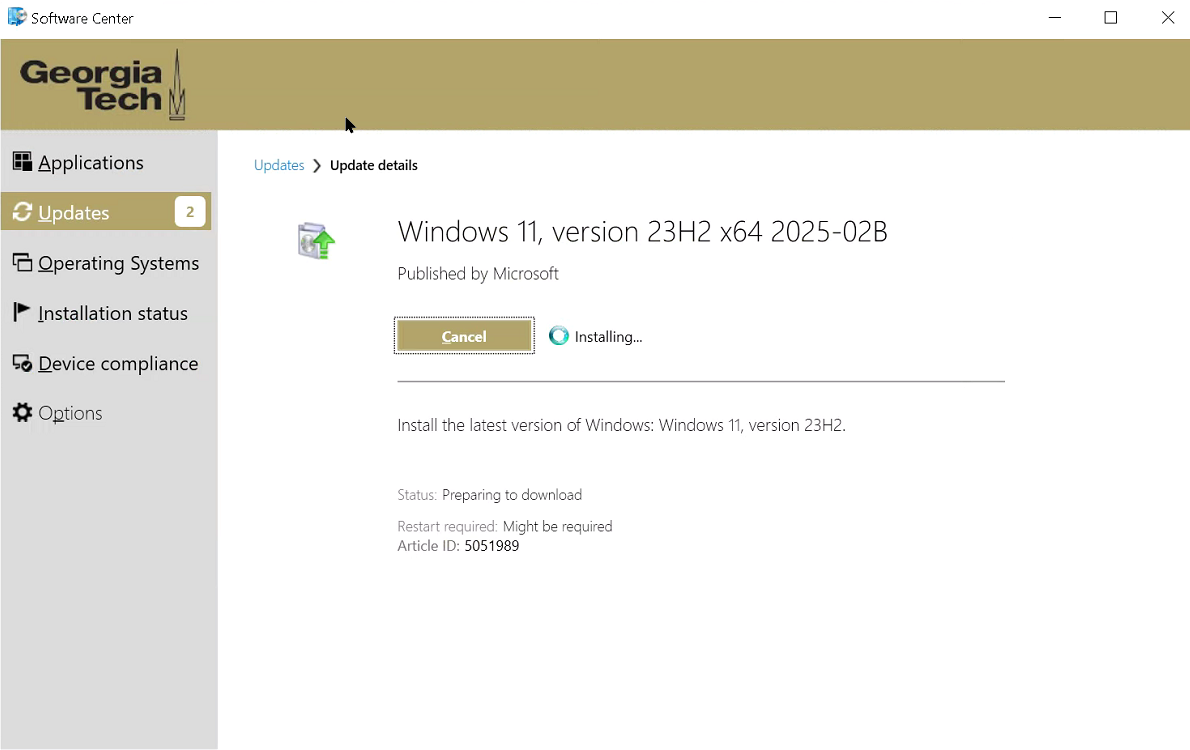Click Article ID value 5051989

click(x=492, y=546)
